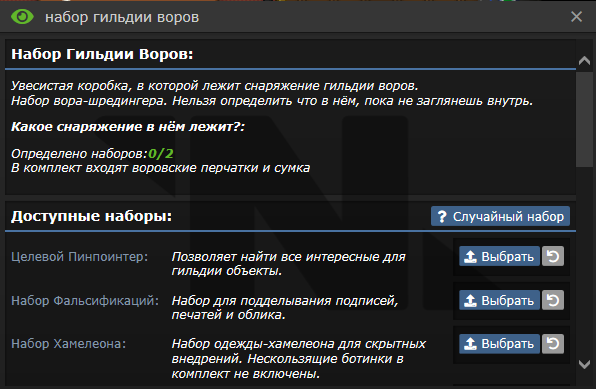Close the набор гильдии воров window
Image resolution: width=596 pixels, height=389 pixels.
coord(577,17)
